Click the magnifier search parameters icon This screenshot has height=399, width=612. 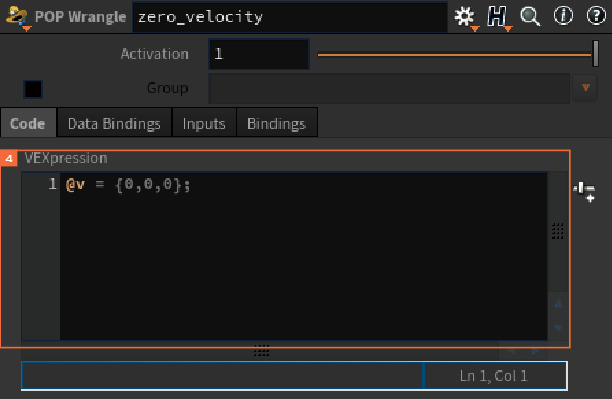530,17
